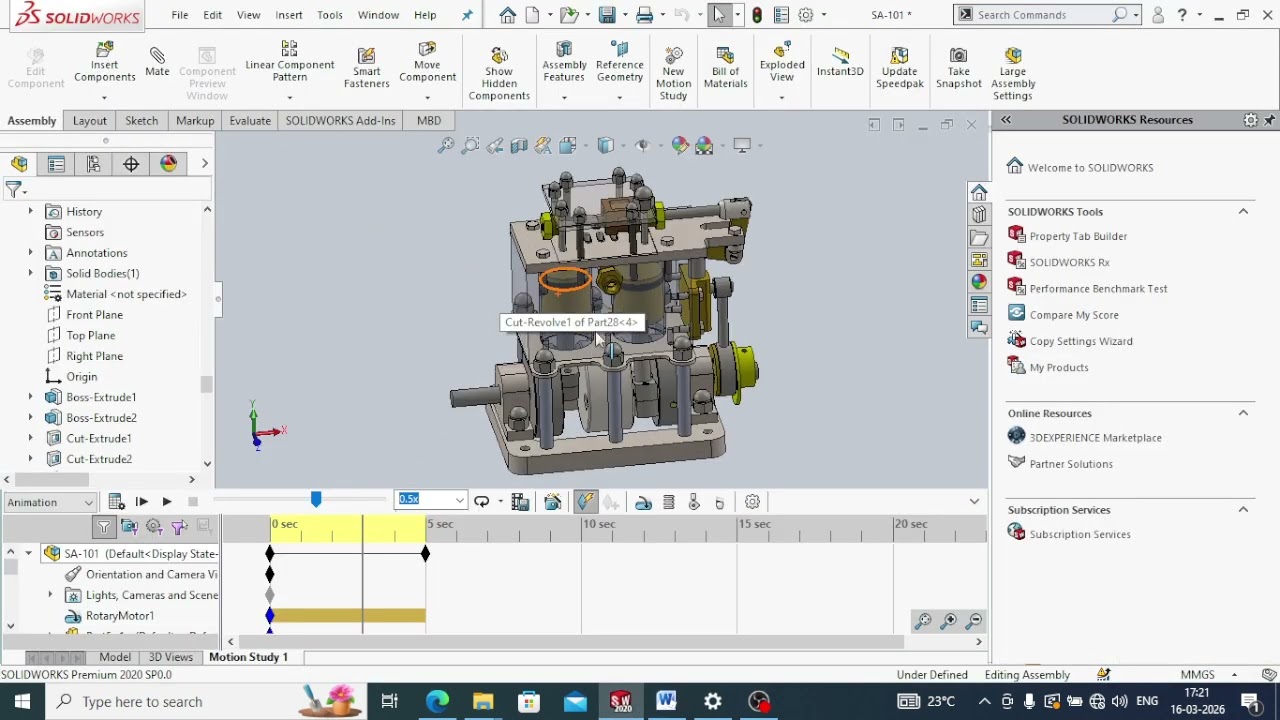Image resolution: width=1280 pixels, height=720 pixels.
Task: Toggle the Autokey button
Action: [x=585, y=502]
